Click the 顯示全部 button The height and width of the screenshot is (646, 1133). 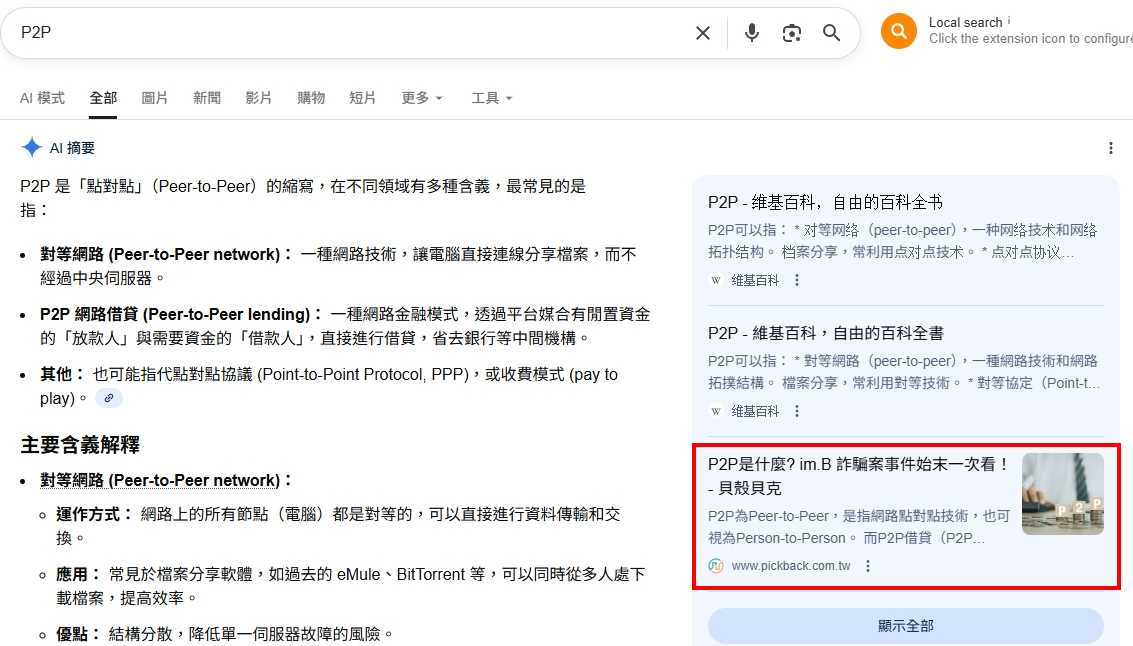tap(905, 625)
